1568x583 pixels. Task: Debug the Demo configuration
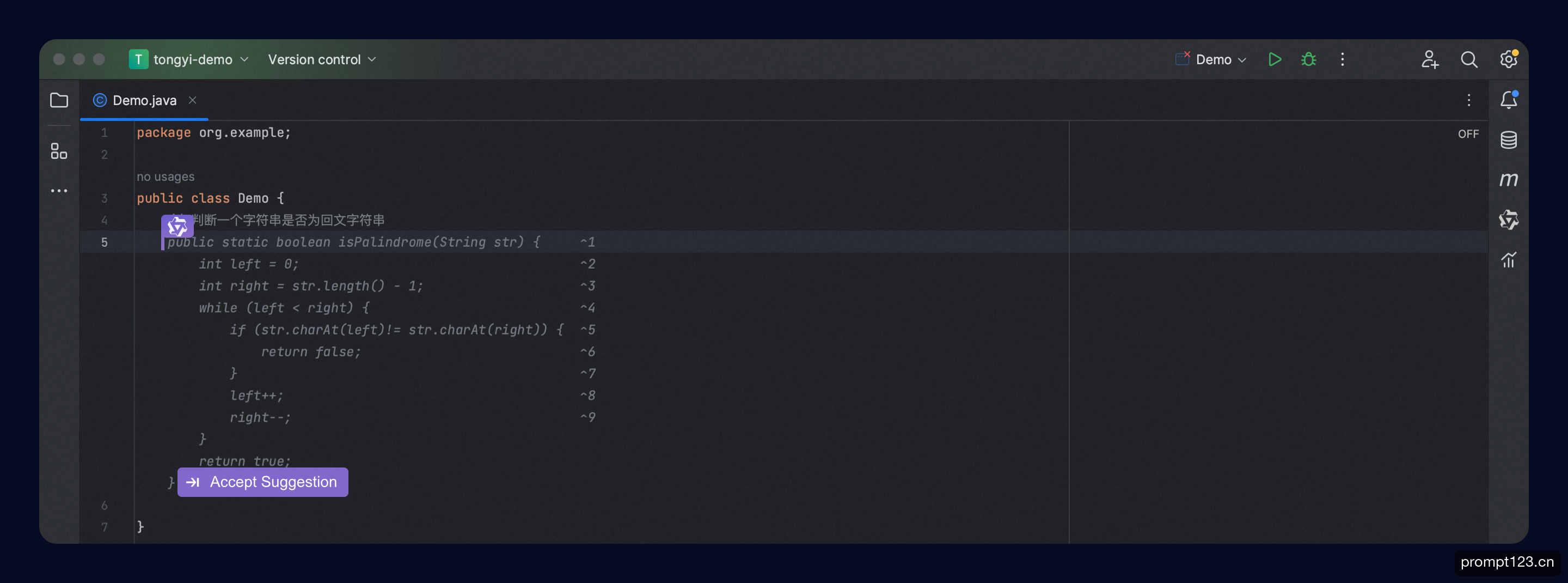point(1308,59)
